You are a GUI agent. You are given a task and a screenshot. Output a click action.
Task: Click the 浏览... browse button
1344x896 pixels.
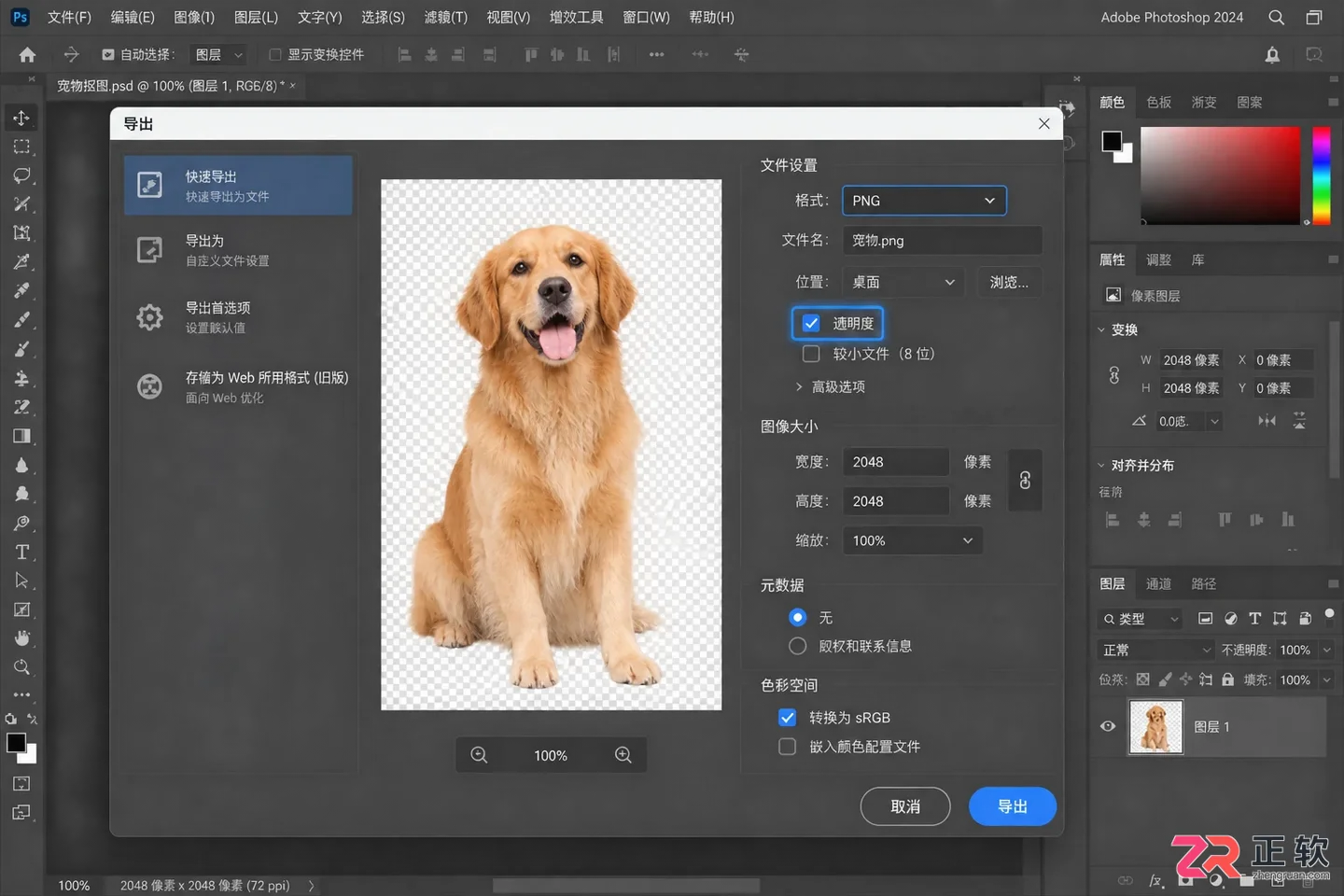pos(1009,282)
